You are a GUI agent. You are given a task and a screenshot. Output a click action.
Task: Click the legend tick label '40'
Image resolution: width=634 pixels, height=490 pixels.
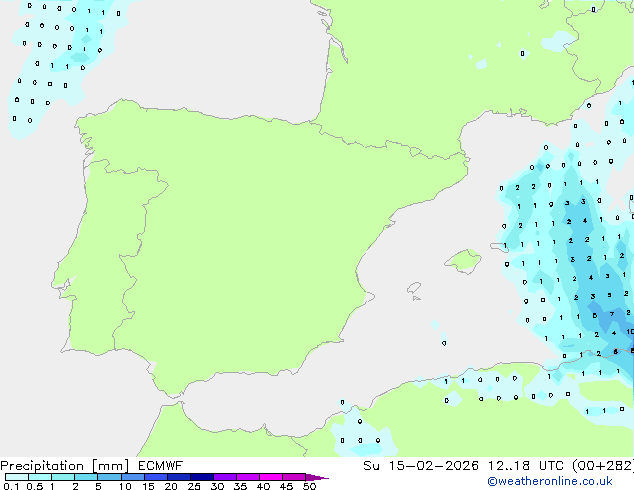point(263,486)
